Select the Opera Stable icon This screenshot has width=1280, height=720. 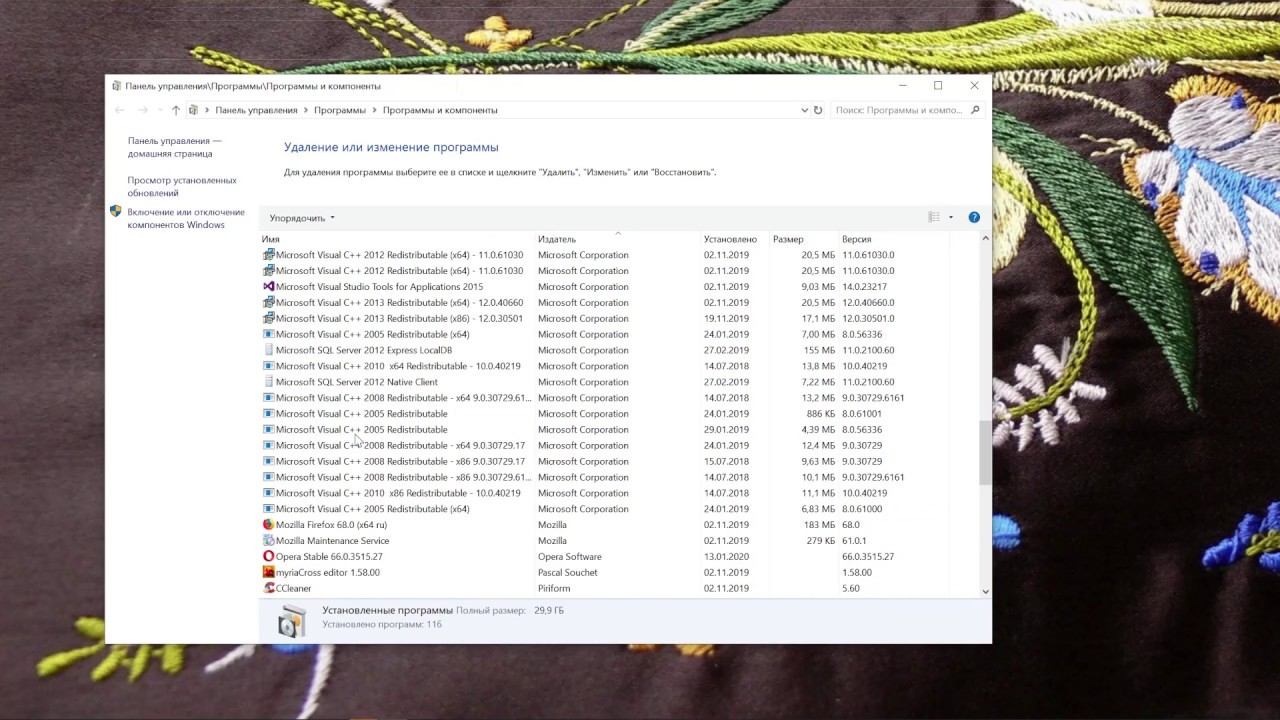click(x=268, y=557)
